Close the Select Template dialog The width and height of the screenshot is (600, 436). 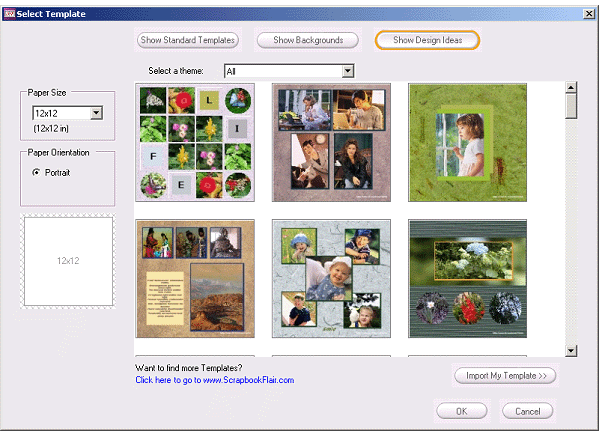[x=589, y=14]
